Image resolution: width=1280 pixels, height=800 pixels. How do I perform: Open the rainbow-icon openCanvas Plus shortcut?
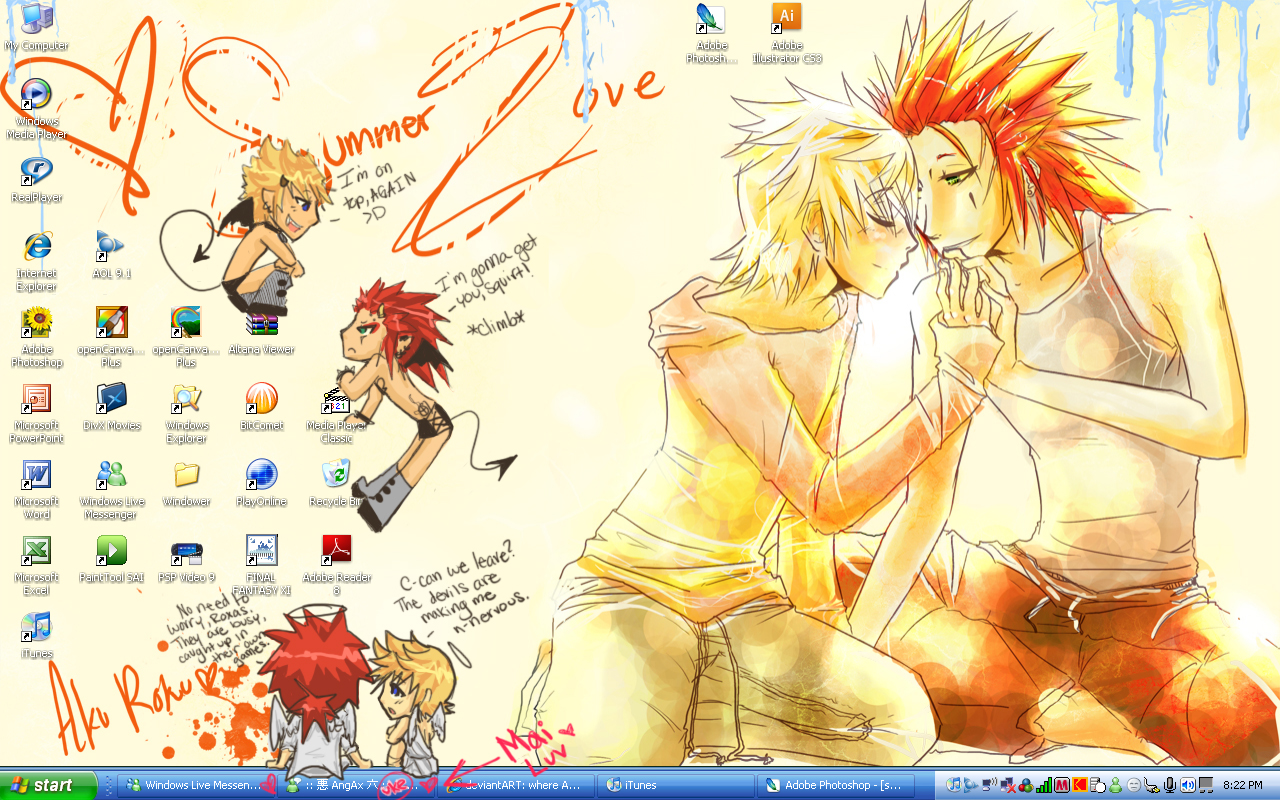186,337
